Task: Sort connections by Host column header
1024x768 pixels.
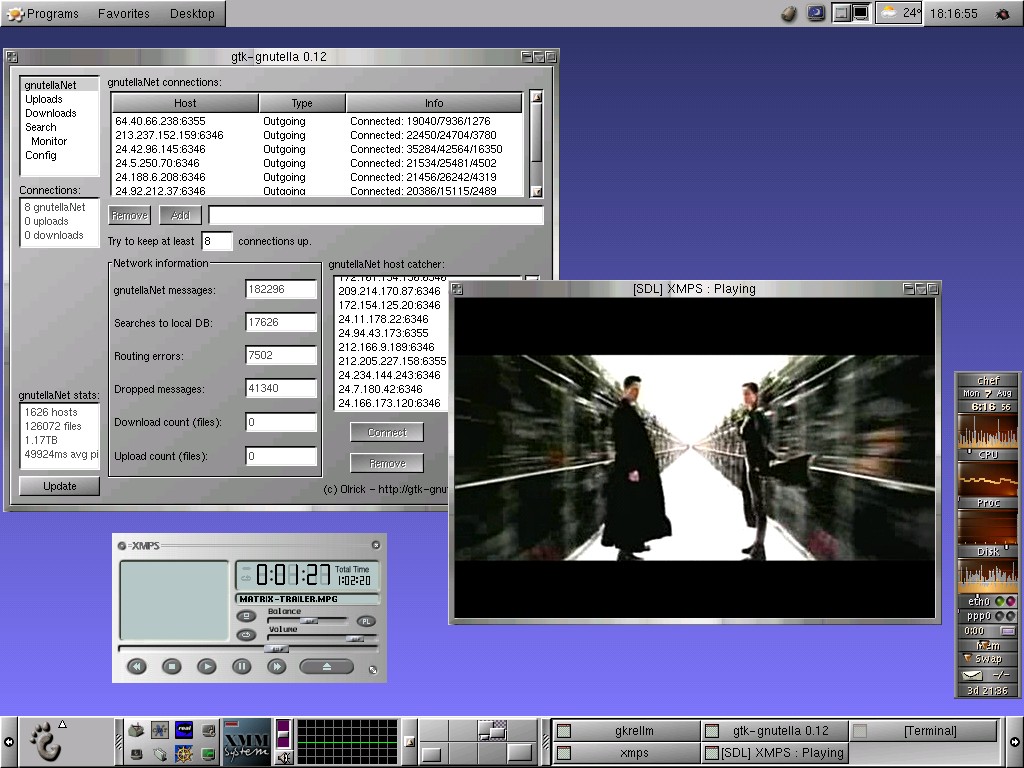Action: tap(185, 103)
